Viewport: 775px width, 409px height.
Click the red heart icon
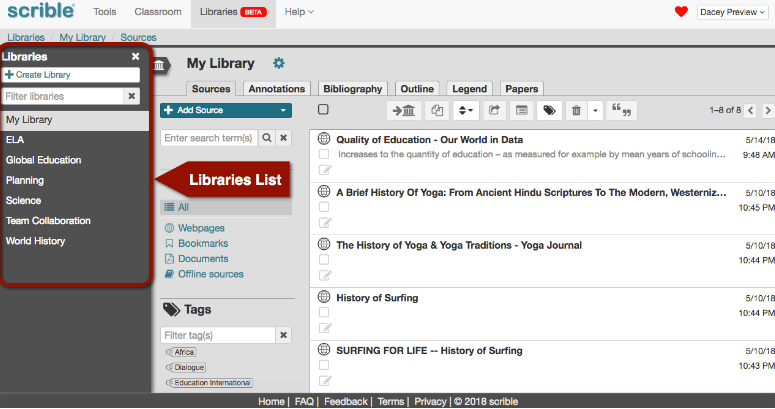(x=681, y=11)
